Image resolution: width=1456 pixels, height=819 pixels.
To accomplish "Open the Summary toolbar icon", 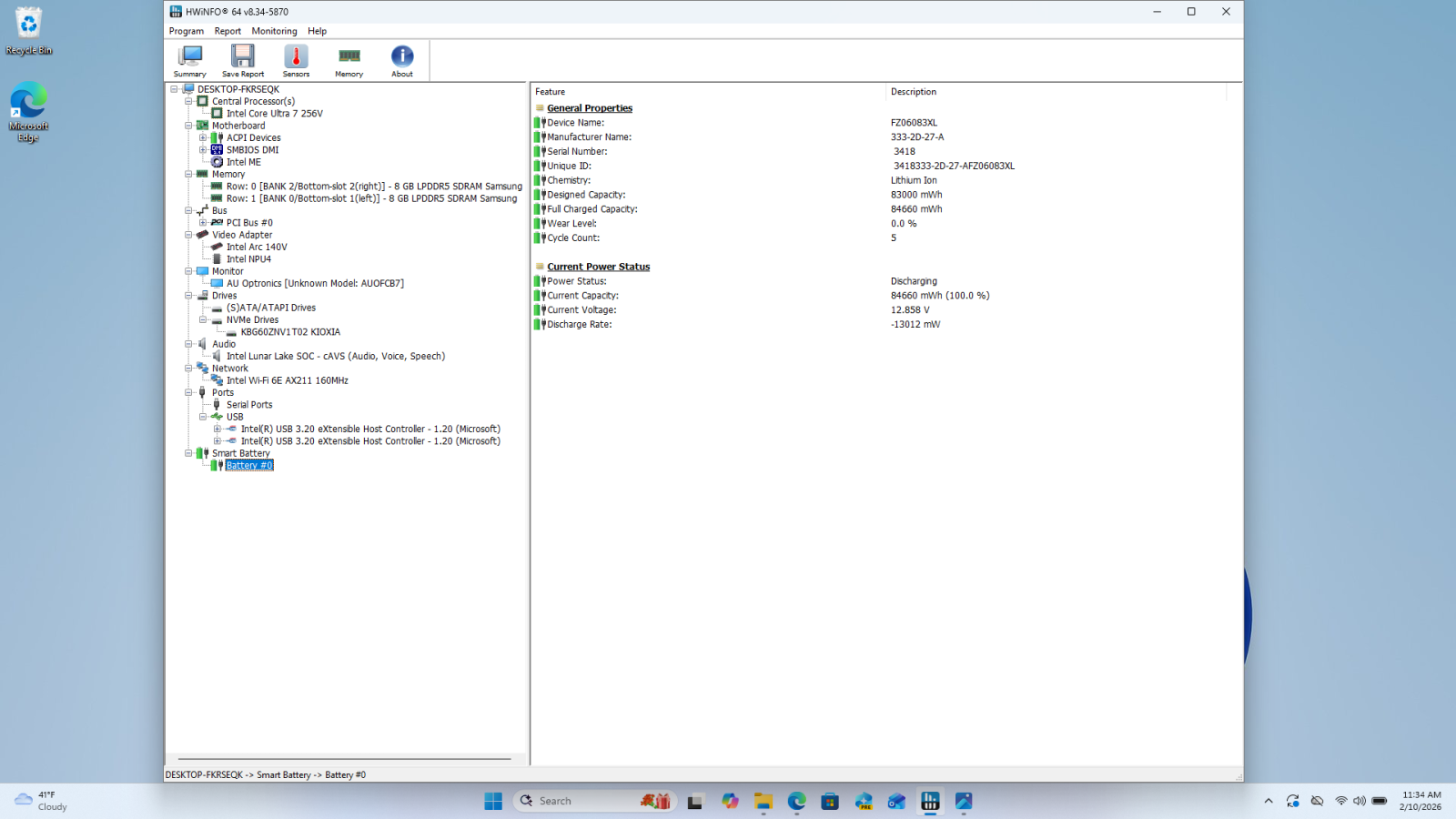I will pyautogui.click(x=190, y=61).
